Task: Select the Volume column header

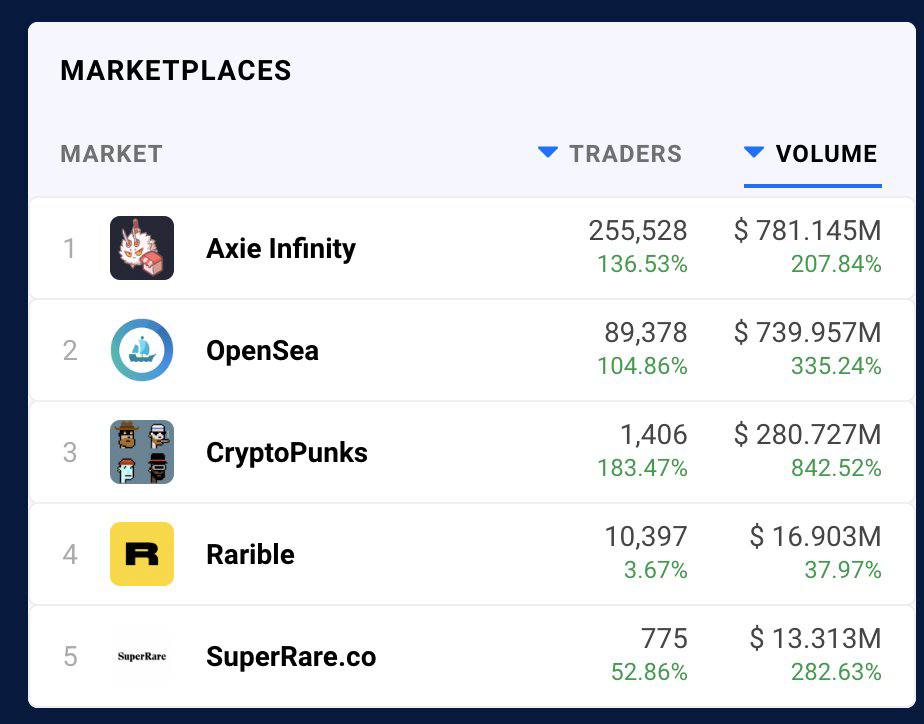Action: pyautogui.click(x=826, y=154)
